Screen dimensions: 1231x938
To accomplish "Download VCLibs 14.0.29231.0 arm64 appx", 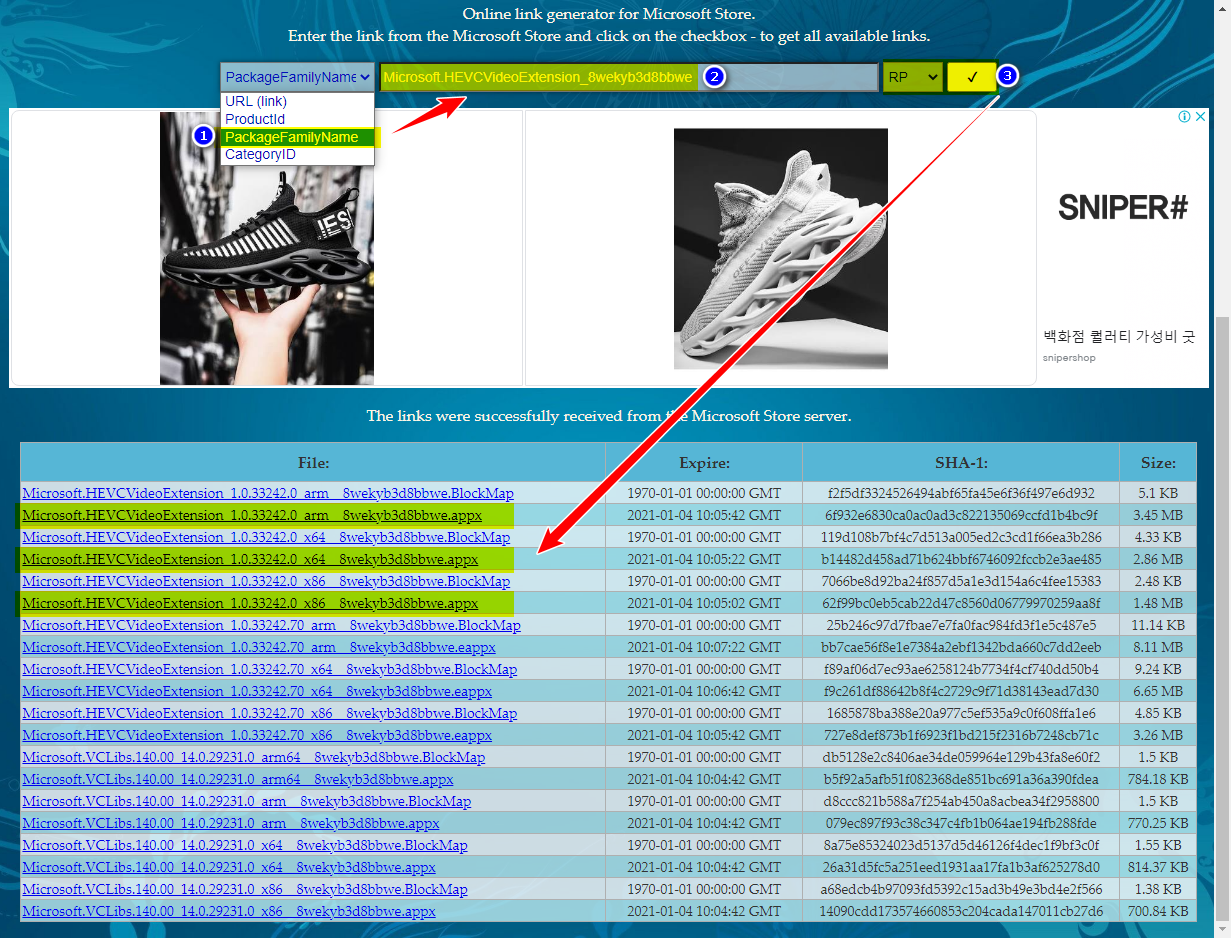I will coord(238,779).
